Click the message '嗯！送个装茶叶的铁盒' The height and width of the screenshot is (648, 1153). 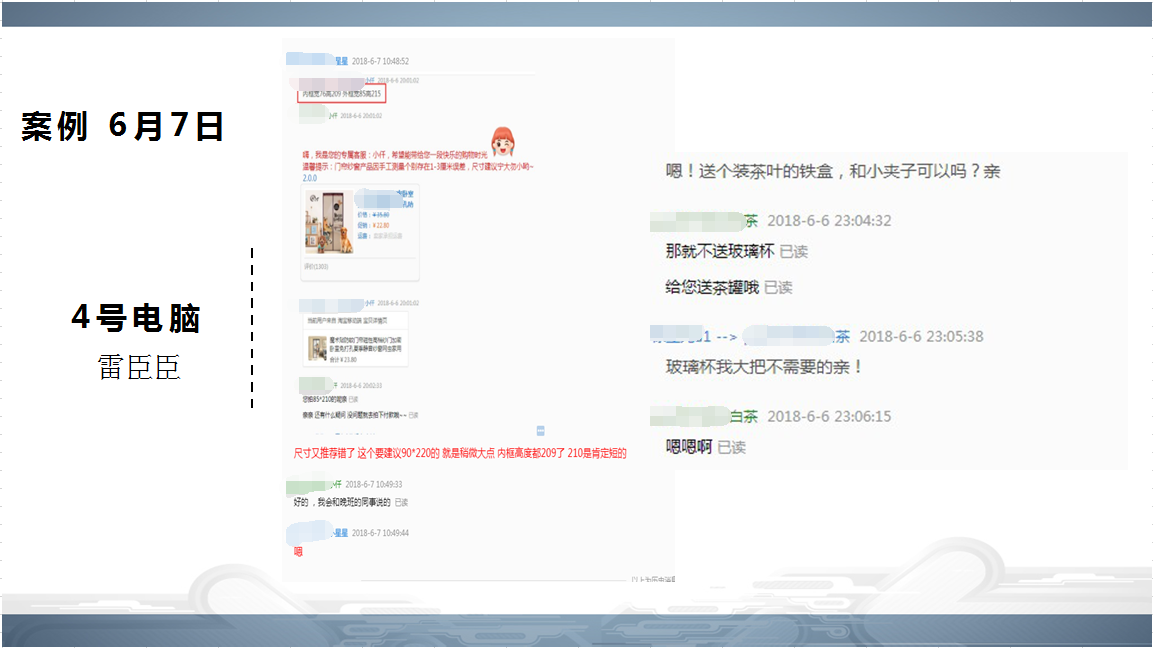[833, 171]
